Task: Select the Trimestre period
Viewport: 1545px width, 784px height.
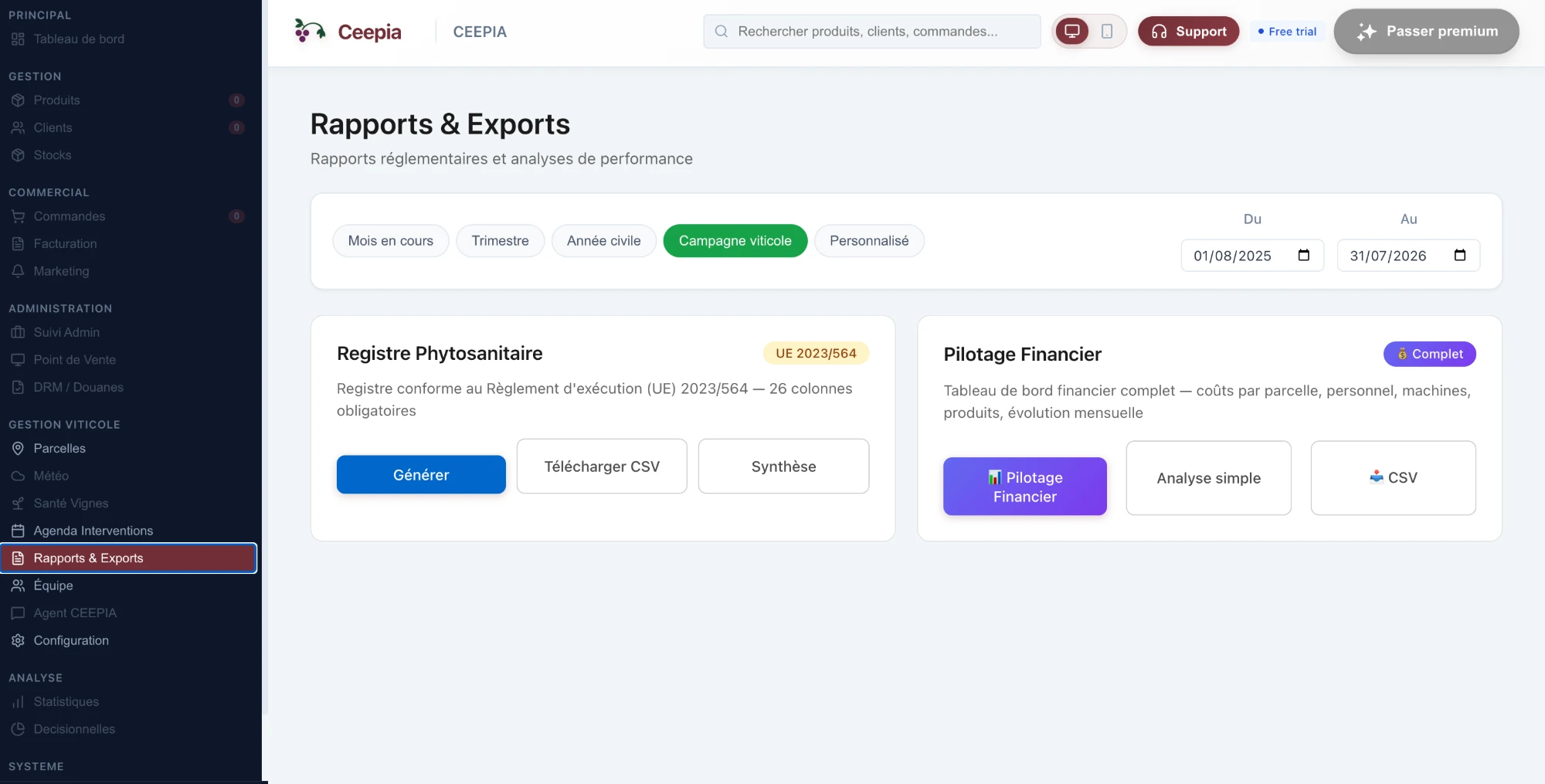Action: pos(501,241)
